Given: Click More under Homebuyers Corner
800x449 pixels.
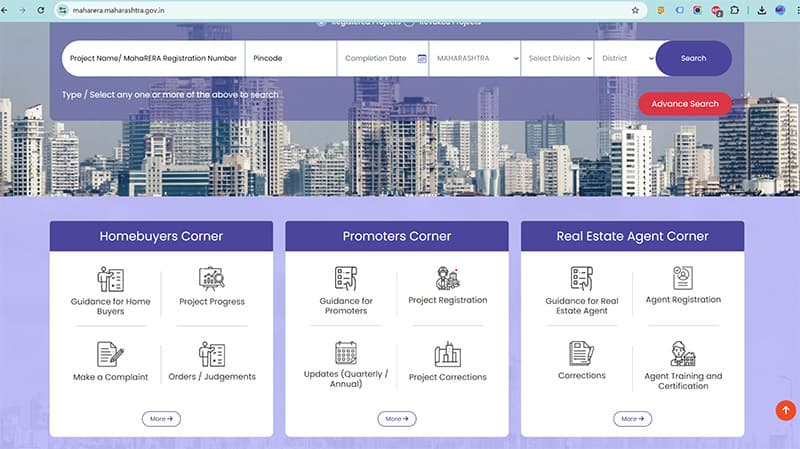Looking at the screenshot, I should coord(161,419).
